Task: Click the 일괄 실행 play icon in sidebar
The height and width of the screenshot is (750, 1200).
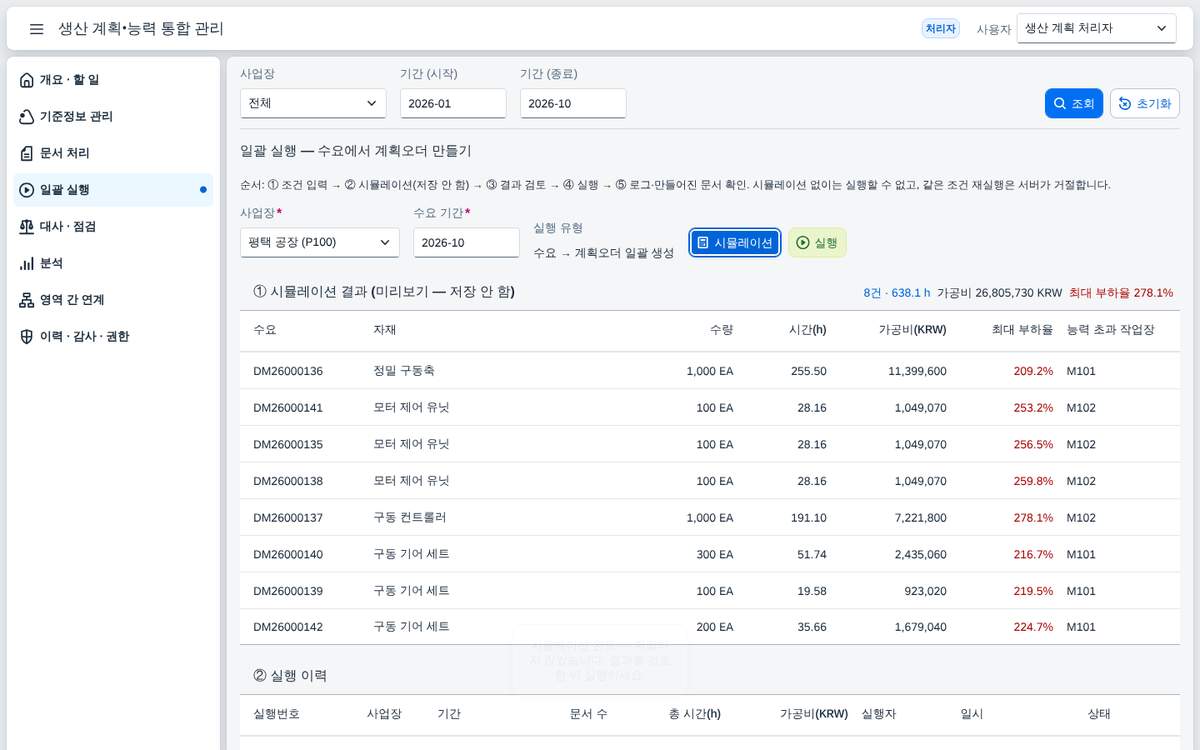Action: pos(27,190)
